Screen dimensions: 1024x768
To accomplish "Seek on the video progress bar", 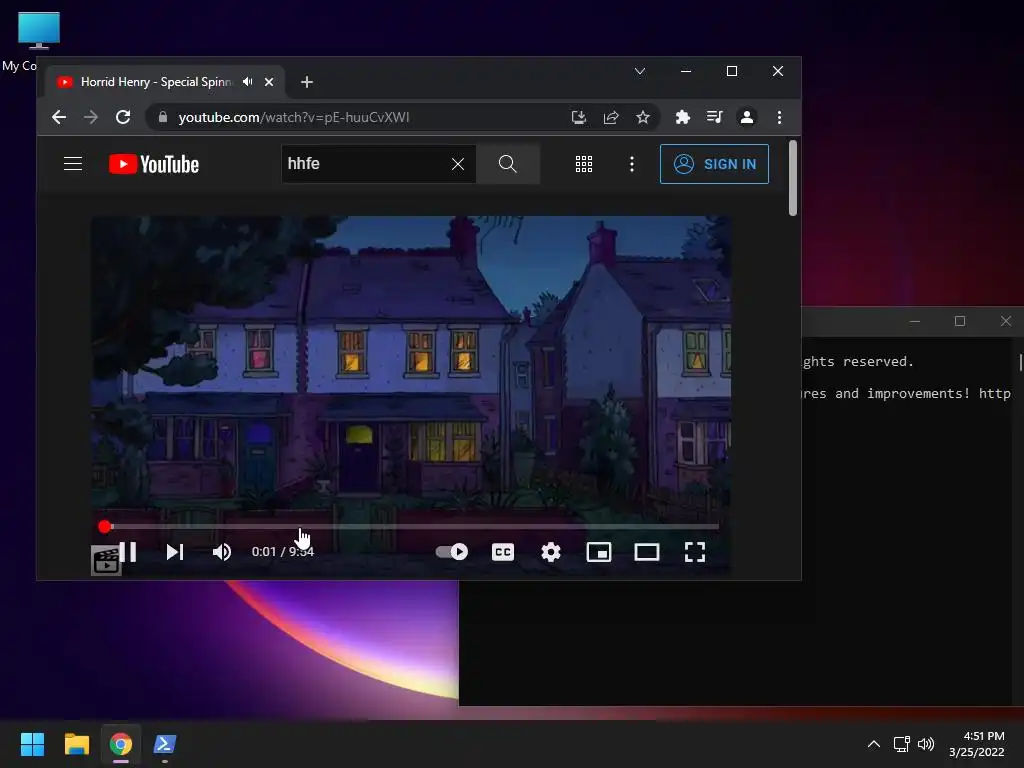I will point(411,526).
